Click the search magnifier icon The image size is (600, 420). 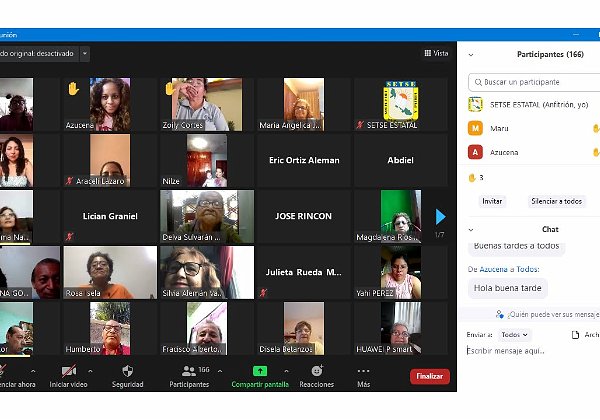(478, 82)
